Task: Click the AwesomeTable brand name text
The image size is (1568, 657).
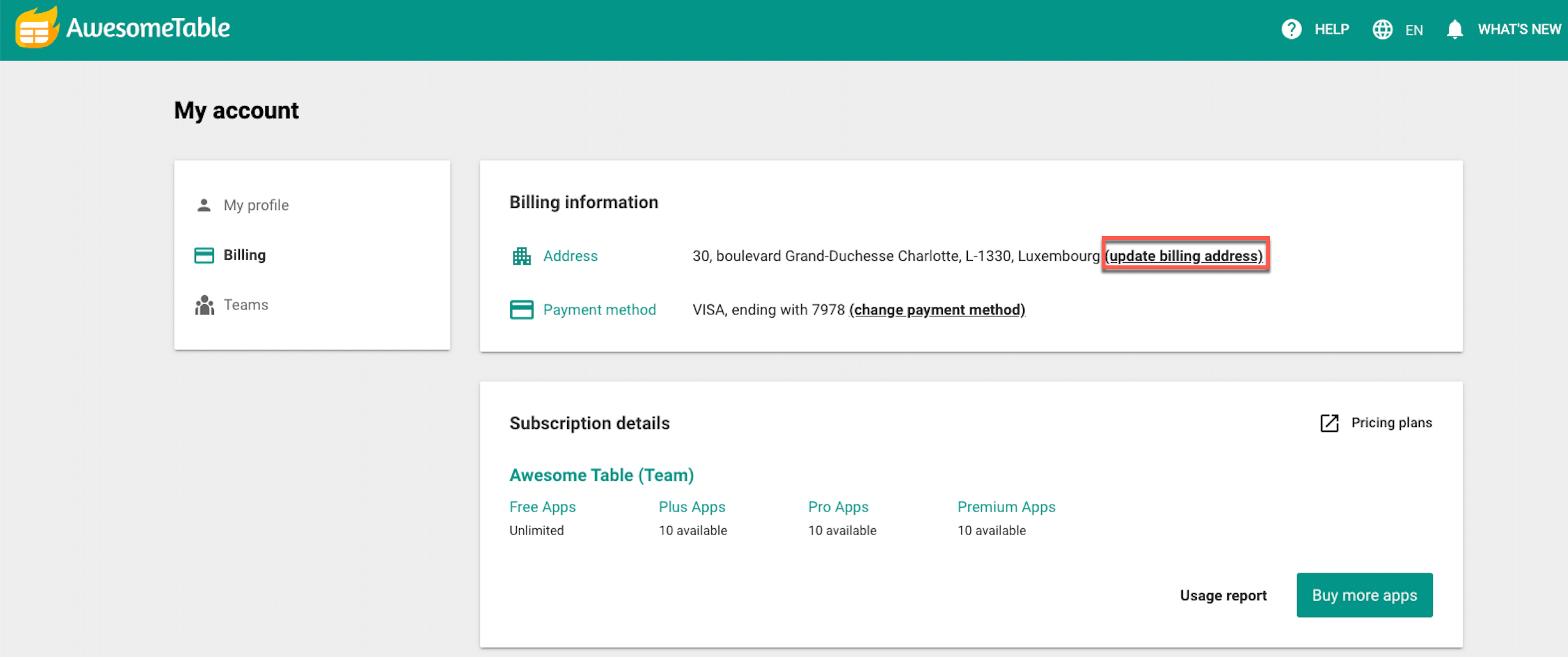Action: 148,28
